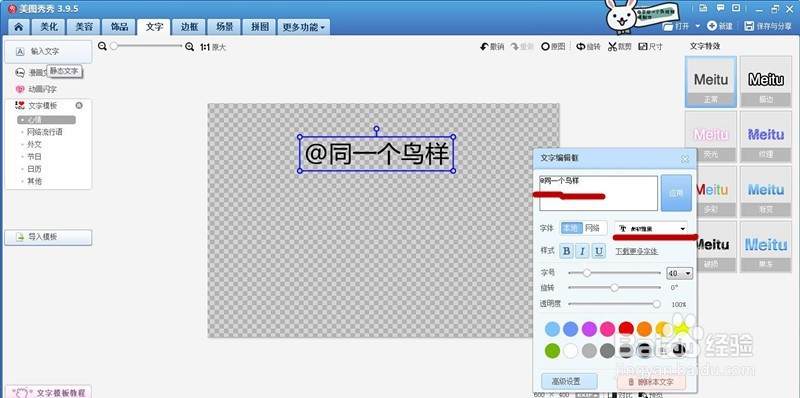The width and height of the screenshot is (800, 398).
Task: Switch to the 边框 tab
Action: click(x=189, y=27)
